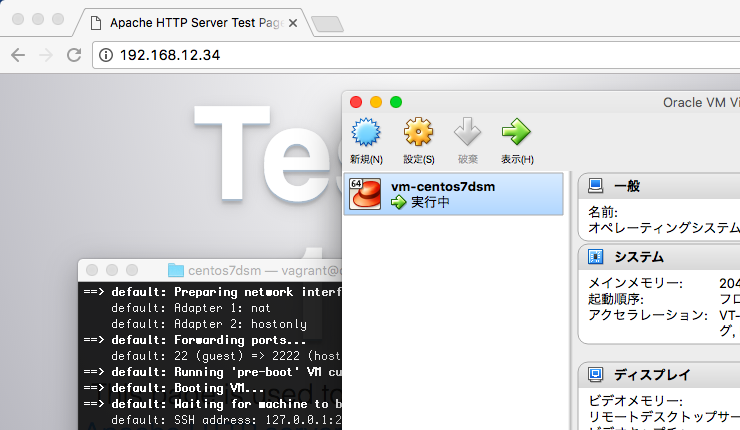Click the site info icon in address bar

click(x=106, y=55)
